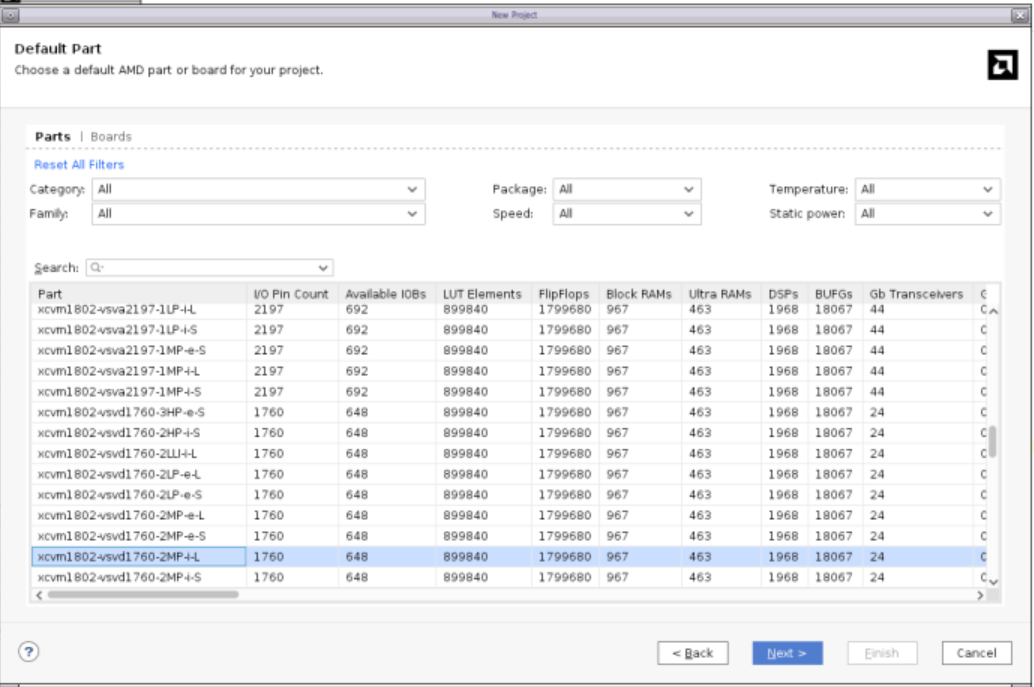Screen dimensions: 1034x687
Task: Select the Parts tab
Action: pos(53,136)
